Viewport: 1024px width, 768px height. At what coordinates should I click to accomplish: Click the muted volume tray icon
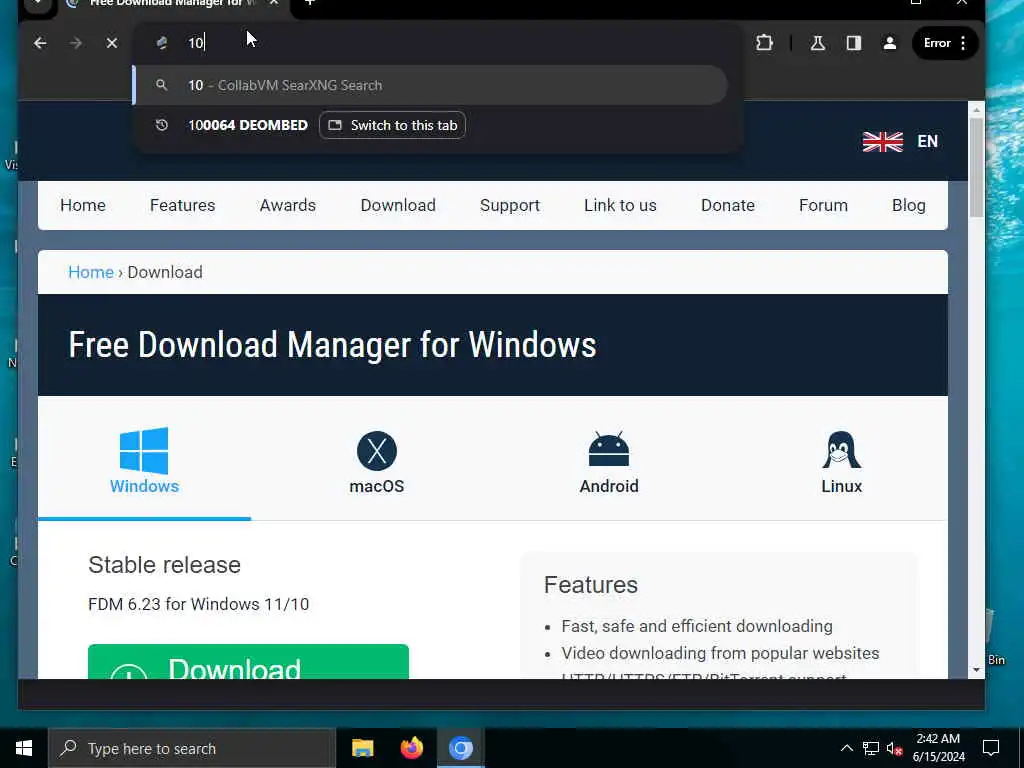(894, 748)
